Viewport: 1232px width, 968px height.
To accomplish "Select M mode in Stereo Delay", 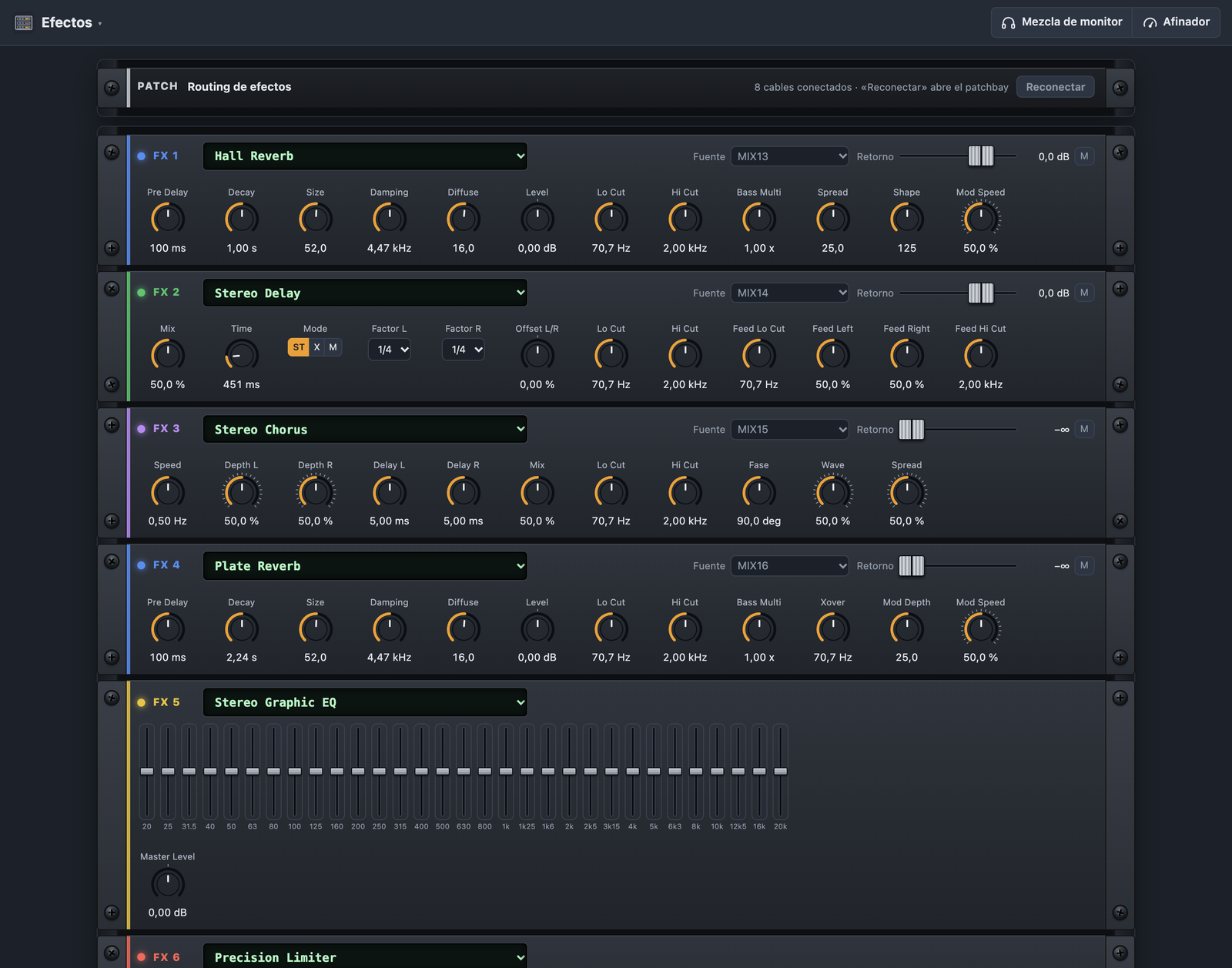I will 333,347.
